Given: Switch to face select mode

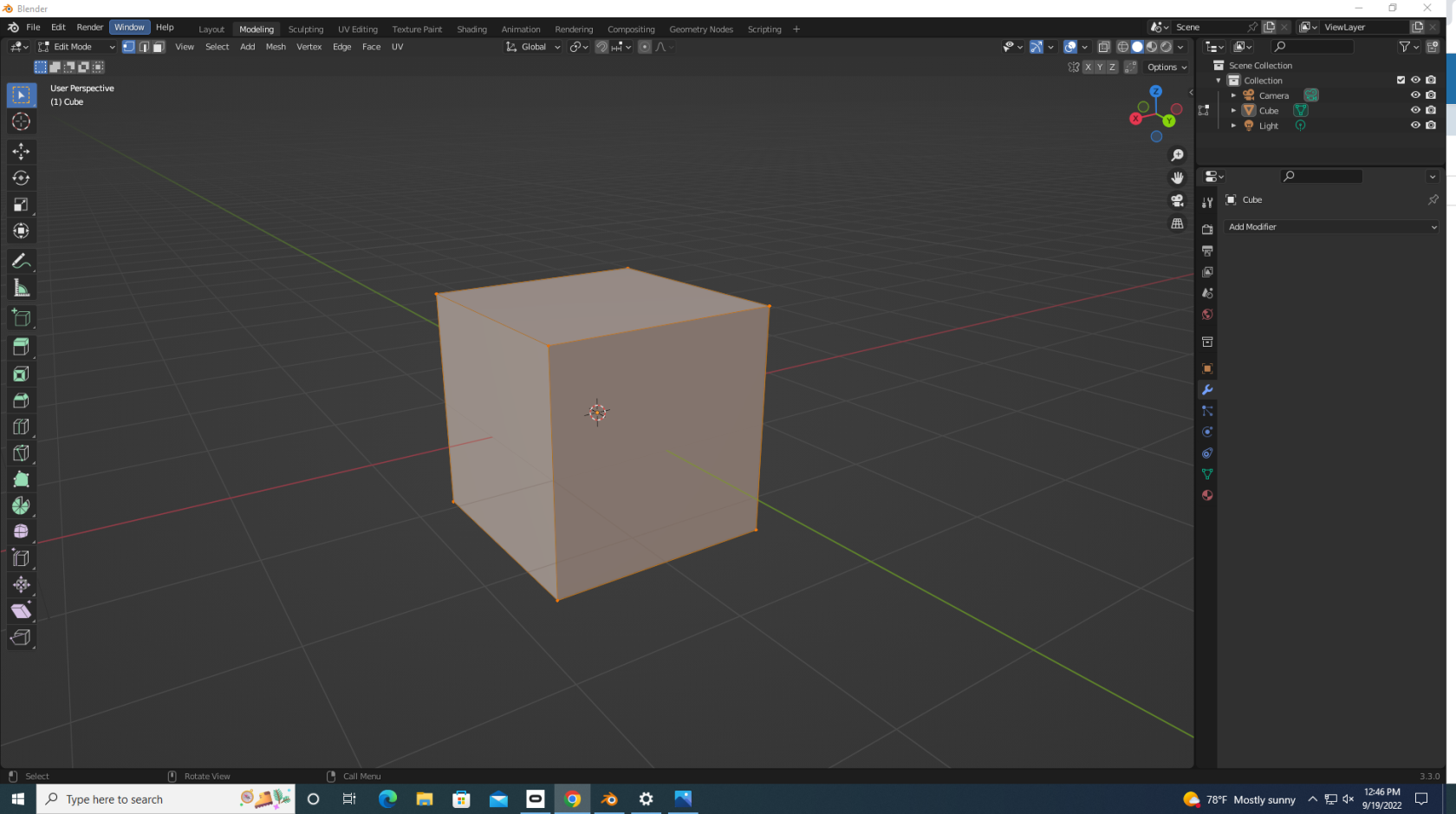Looking at the screenshot, I should [159, 47].
